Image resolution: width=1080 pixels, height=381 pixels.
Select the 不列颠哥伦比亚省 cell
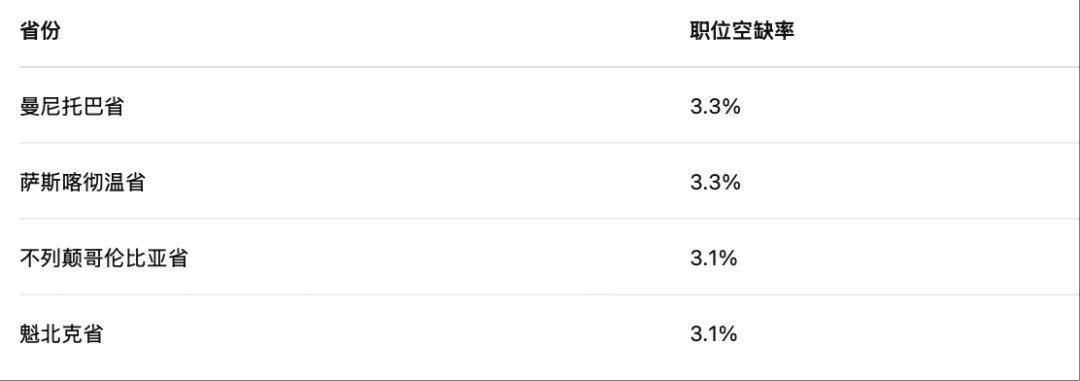[103, 258]
